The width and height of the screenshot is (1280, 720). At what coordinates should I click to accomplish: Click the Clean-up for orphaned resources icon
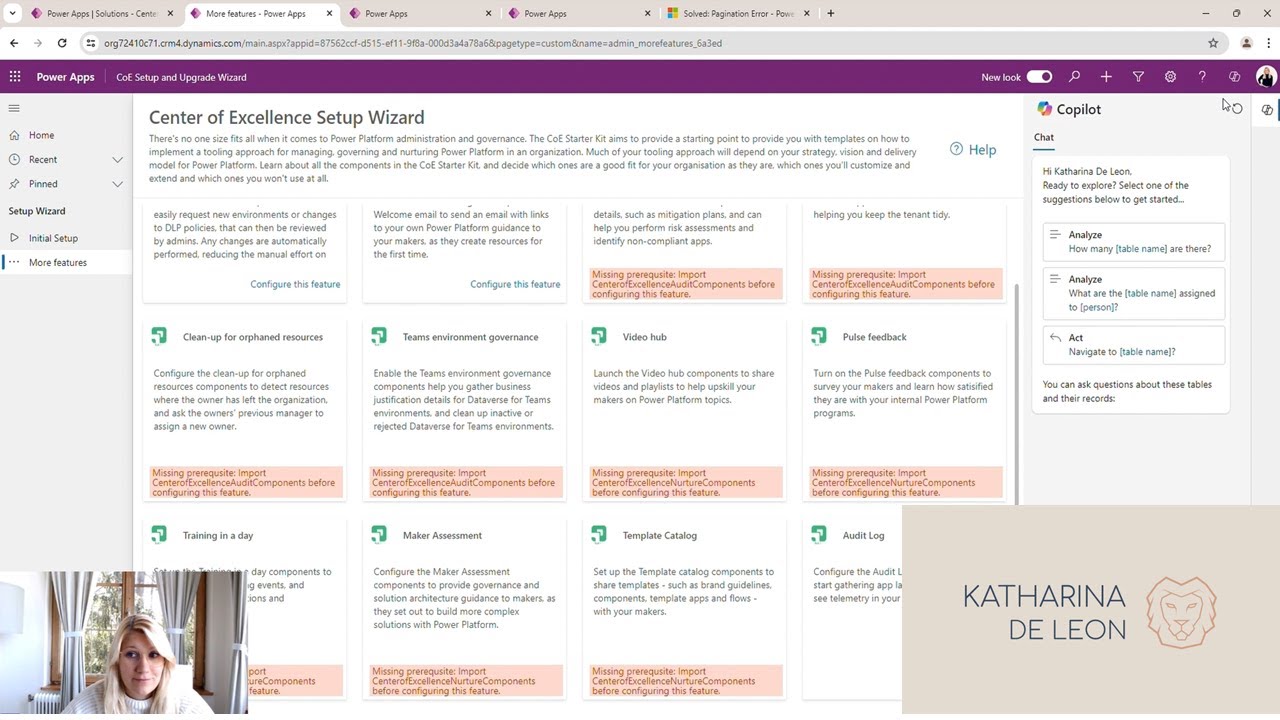click(x=159, y=337)
